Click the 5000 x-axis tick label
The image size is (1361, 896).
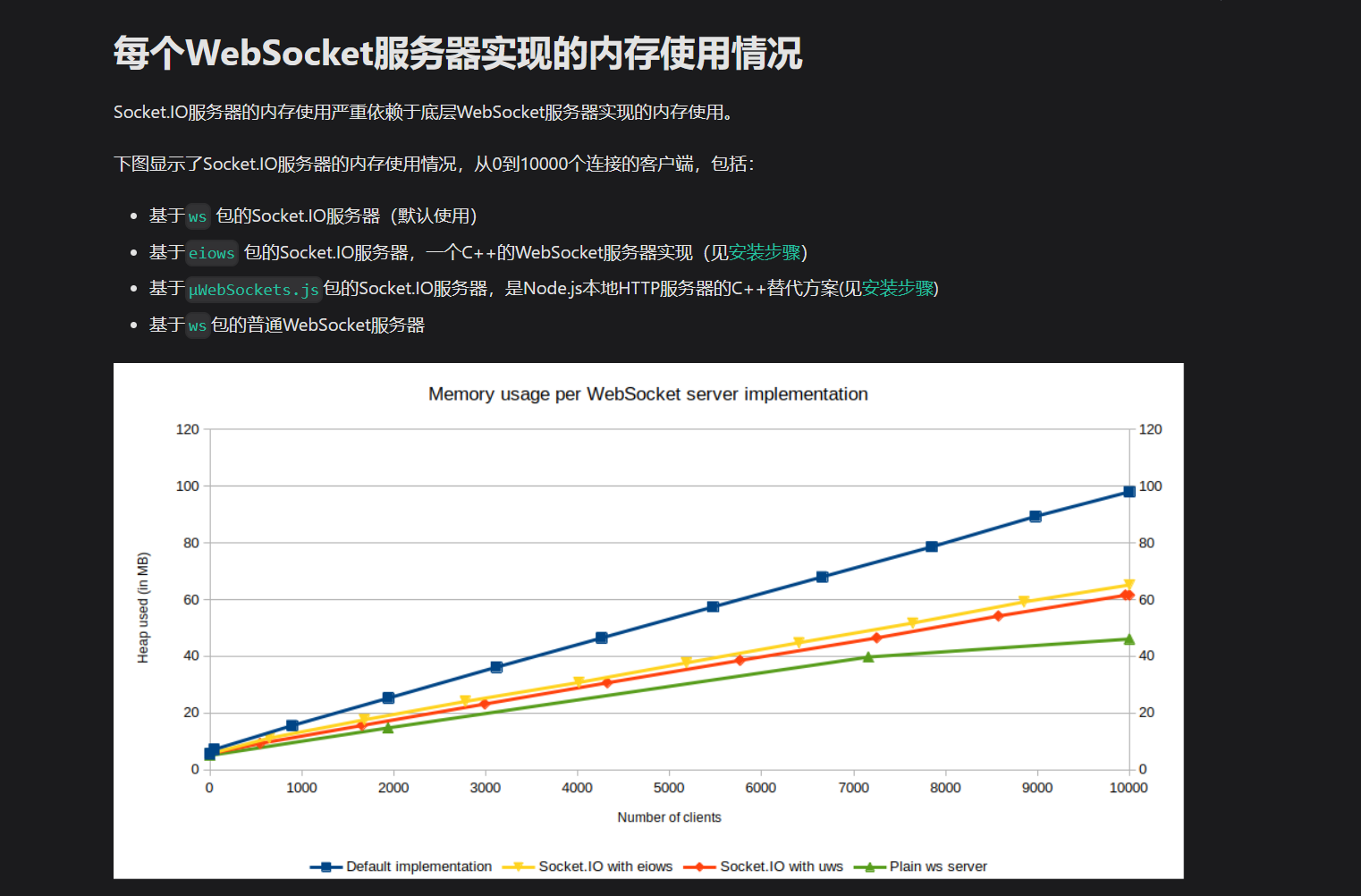click(669, 788)
